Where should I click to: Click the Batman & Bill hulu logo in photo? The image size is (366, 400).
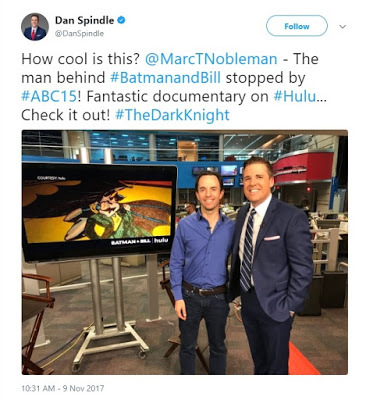tap(139, 242)
